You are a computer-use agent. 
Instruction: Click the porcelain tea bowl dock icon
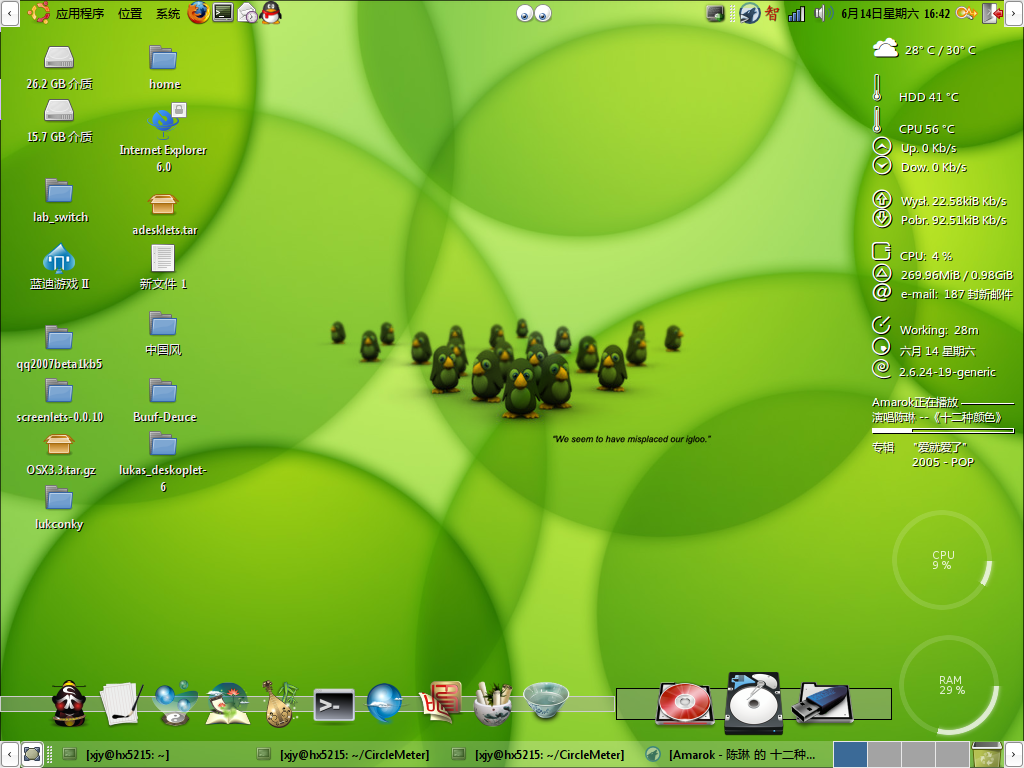coord(546,700)
